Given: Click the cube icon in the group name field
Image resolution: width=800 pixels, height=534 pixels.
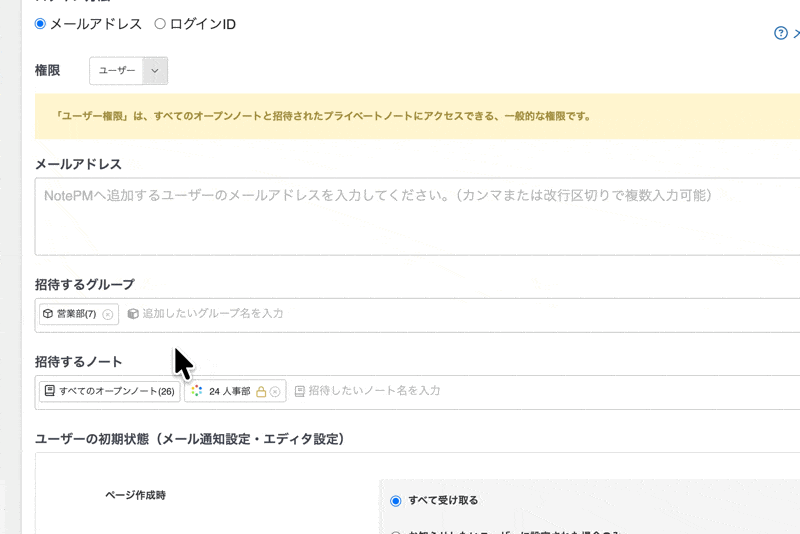Looking at the screenshot, I should [133, 314].
